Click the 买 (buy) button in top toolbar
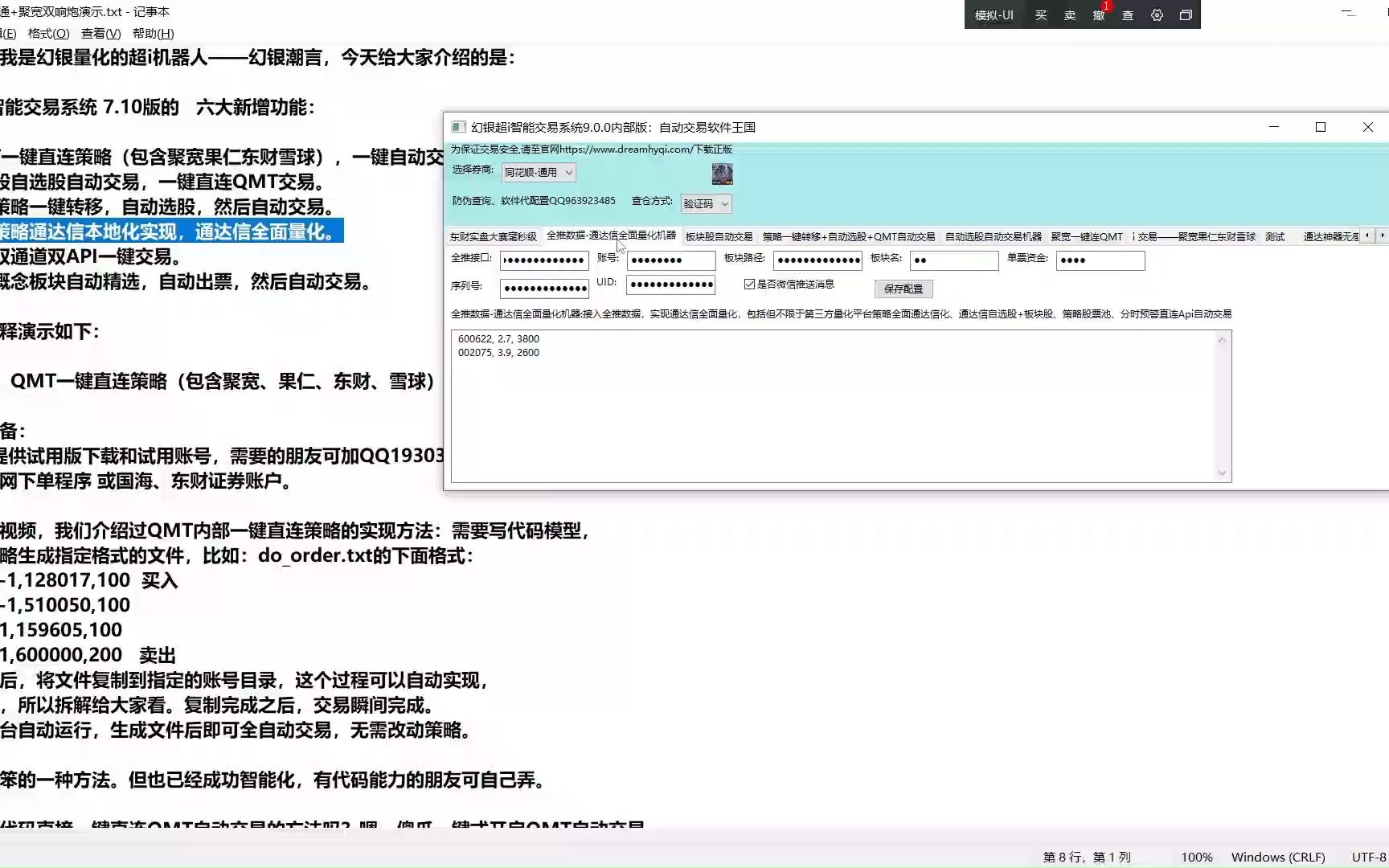1389x868 pixels. pos(1041,15)
